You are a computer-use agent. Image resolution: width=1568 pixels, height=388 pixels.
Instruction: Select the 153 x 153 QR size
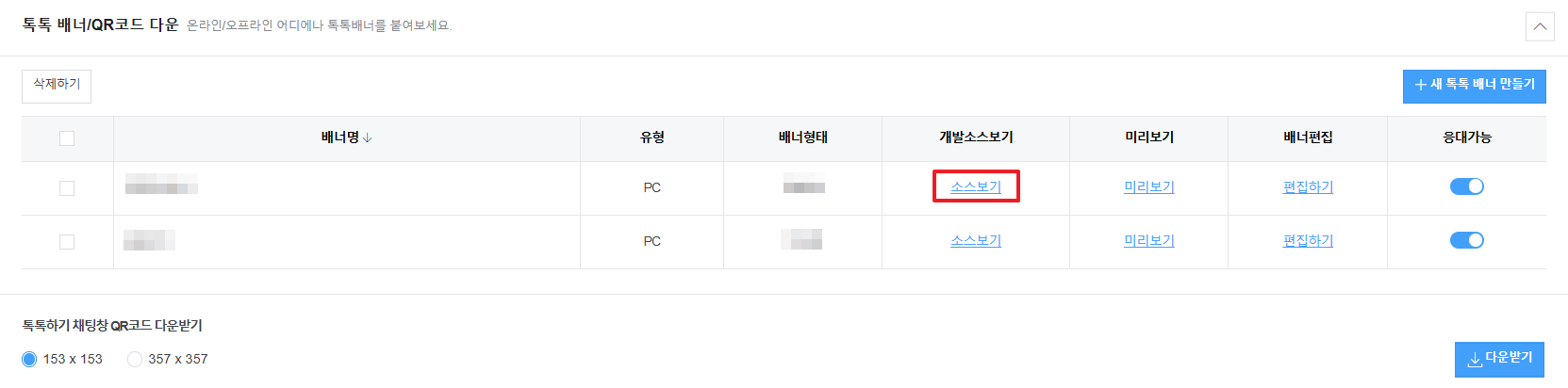click(x=29, y=359)
